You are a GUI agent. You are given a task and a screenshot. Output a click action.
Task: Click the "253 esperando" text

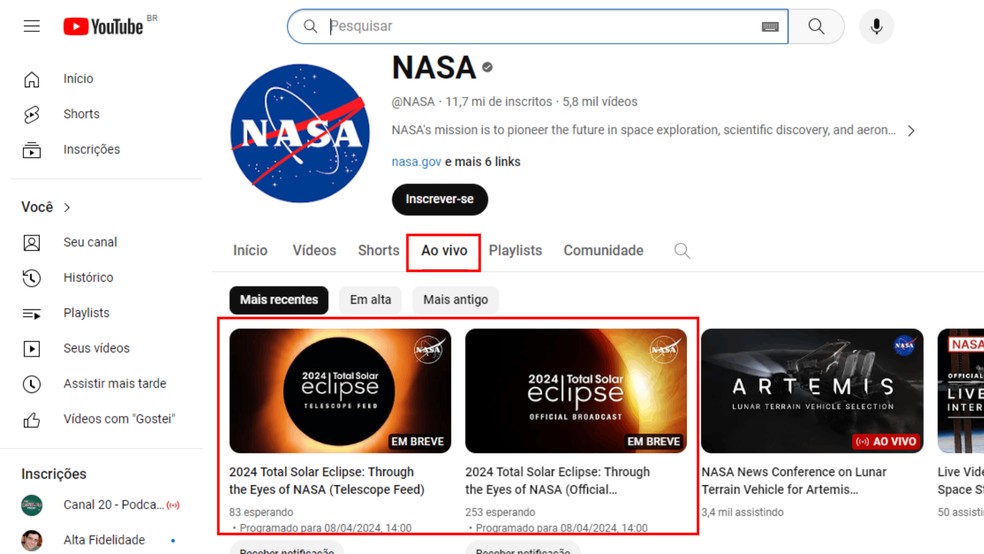(500, 513)
